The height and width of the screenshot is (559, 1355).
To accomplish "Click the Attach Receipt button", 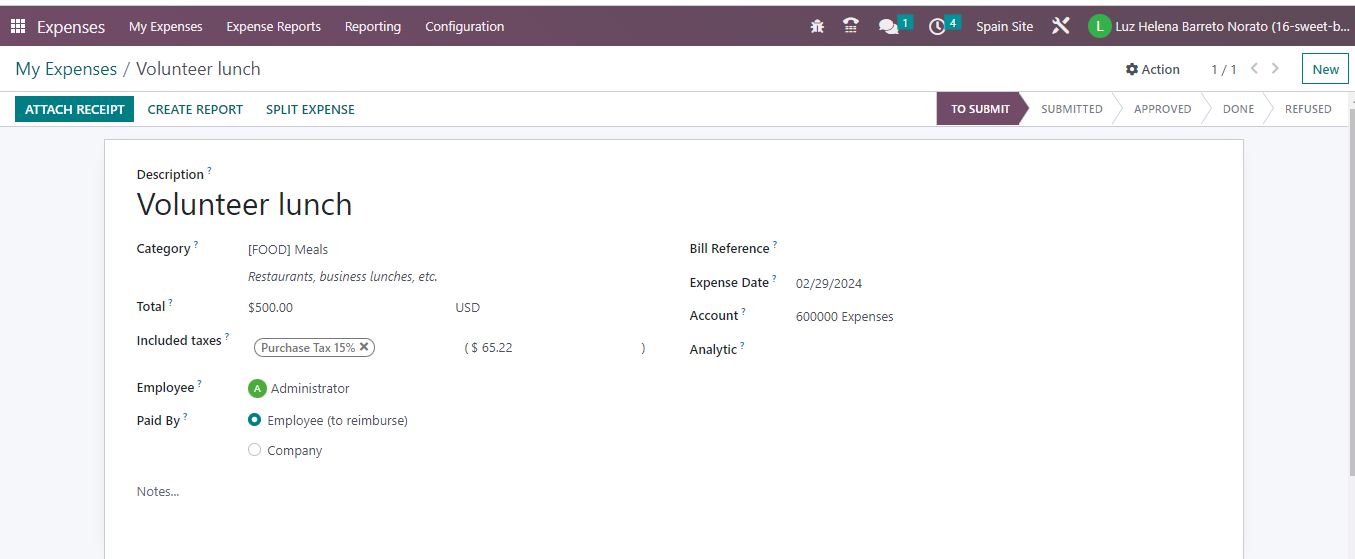I will click(75, 109).
